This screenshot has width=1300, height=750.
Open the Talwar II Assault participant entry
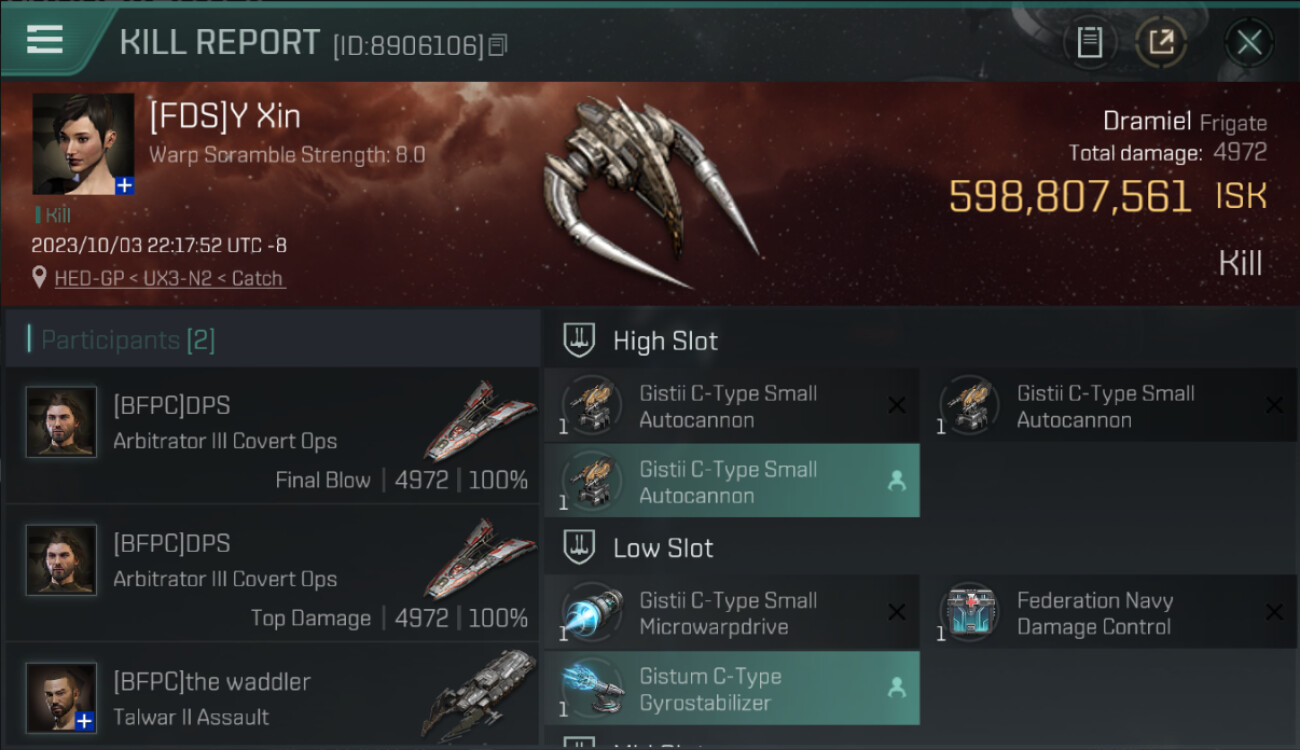pos(272,697)
